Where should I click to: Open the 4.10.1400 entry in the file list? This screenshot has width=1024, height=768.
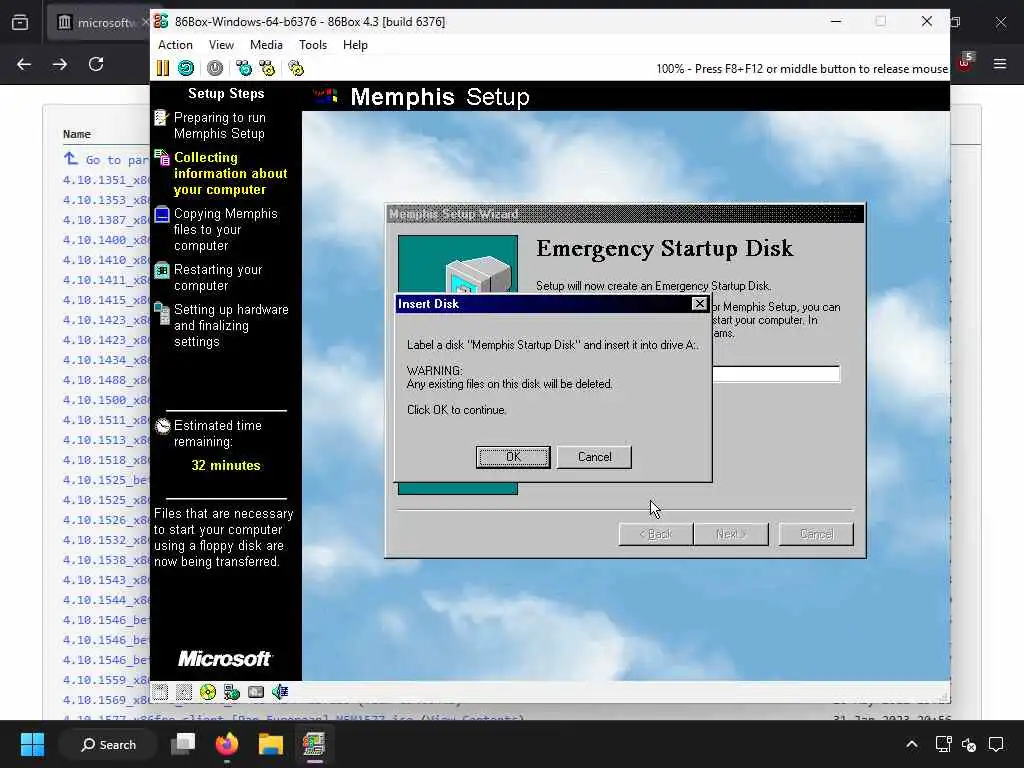coord(106,240)
